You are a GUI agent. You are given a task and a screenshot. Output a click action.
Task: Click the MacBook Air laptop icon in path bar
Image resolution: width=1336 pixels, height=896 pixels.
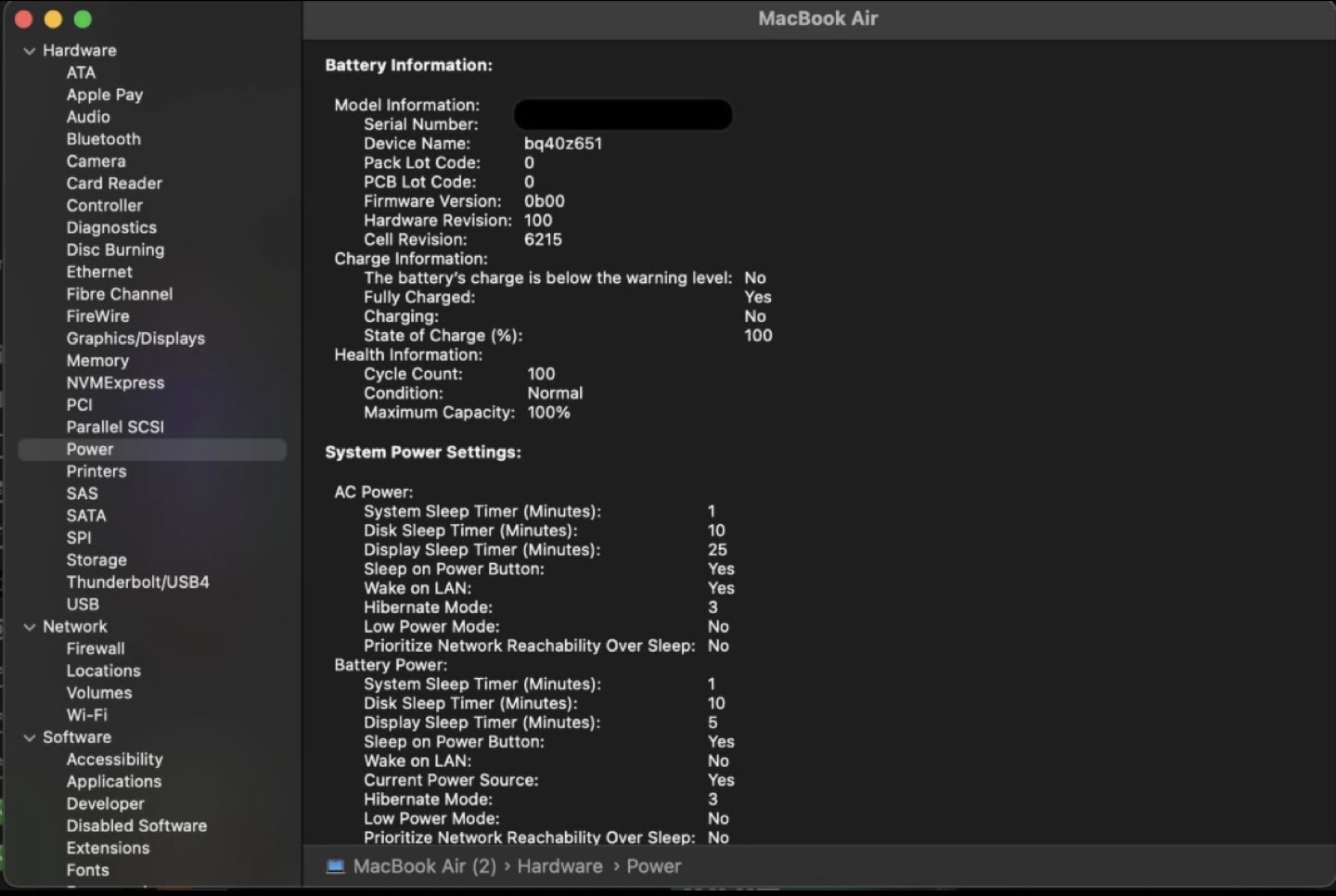click(335, 866)
